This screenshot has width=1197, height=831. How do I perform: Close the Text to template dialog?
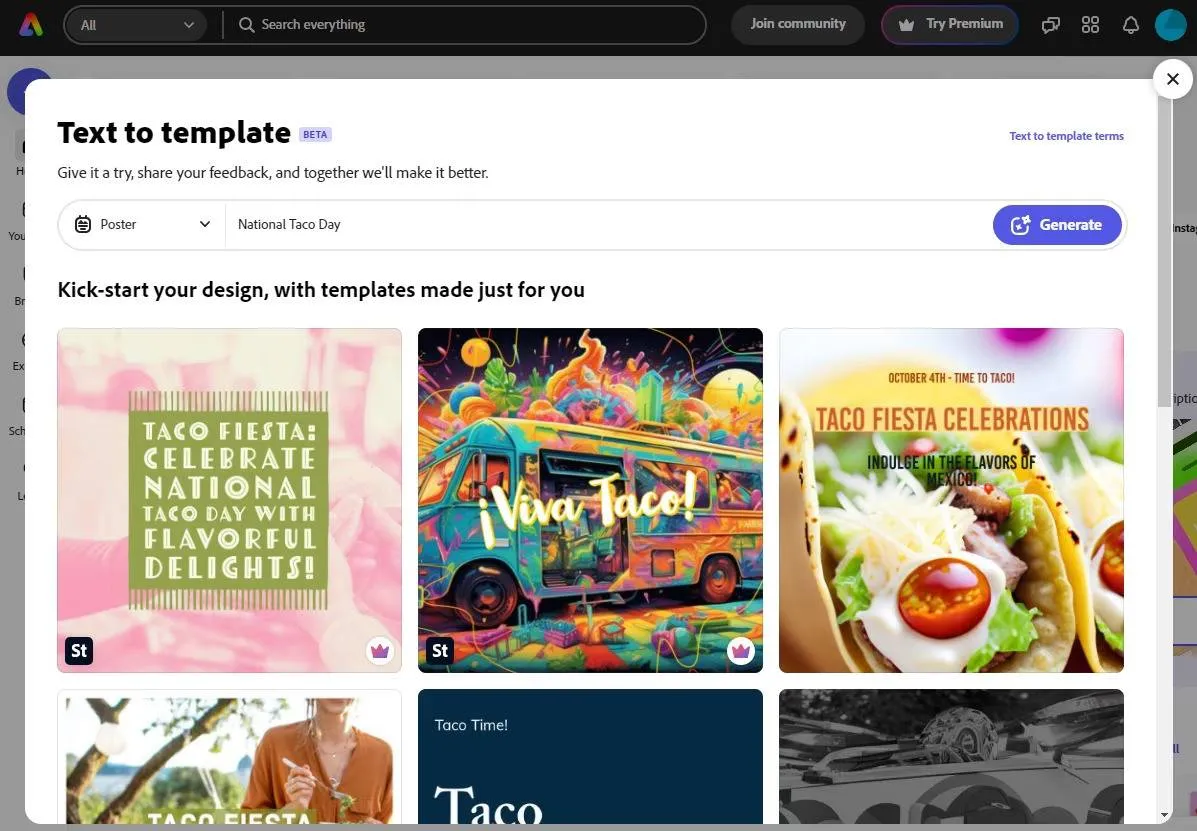pyautogui.click(x=1172, y=79)
